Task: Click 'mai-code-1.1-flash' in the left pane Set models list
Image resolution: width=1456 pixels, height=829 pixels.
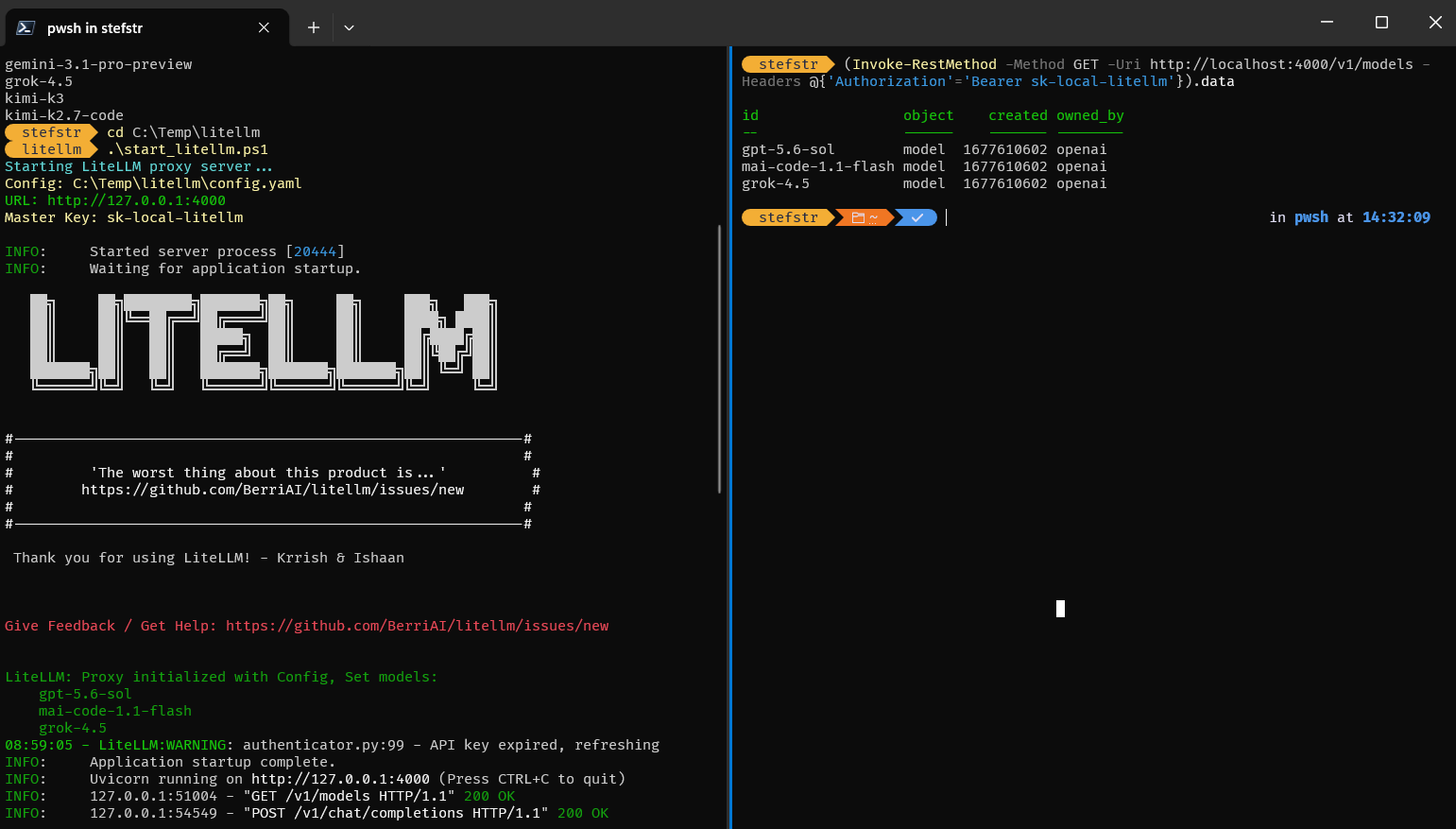Action: pyautogui.click(x=115, y=711)
